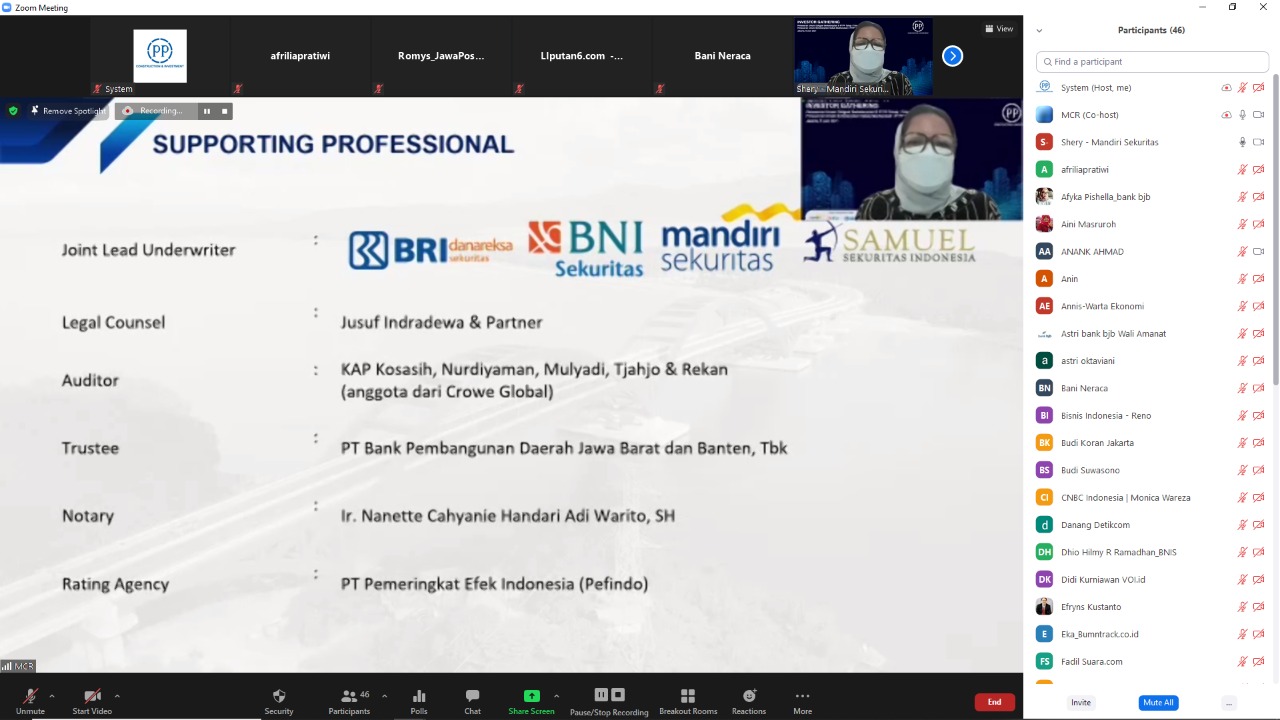This screenshot has width=1280, height=720.
Task: Pause recording via the toolbar pause icon
Action: pyautogui.click(x=601, y=695)
